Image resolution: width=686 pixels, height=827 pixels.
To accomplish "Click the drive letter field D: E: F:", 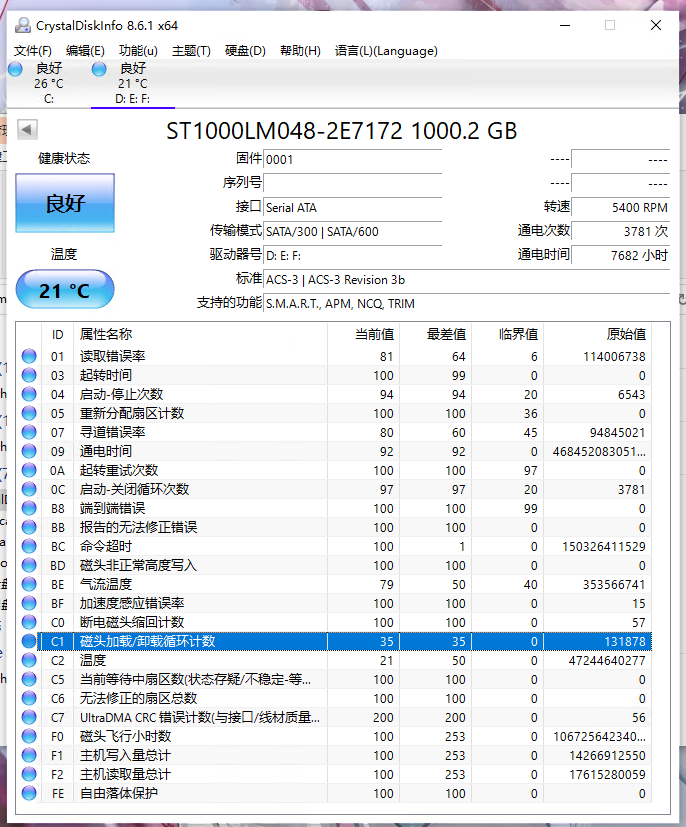I will [x=352, y=255].
